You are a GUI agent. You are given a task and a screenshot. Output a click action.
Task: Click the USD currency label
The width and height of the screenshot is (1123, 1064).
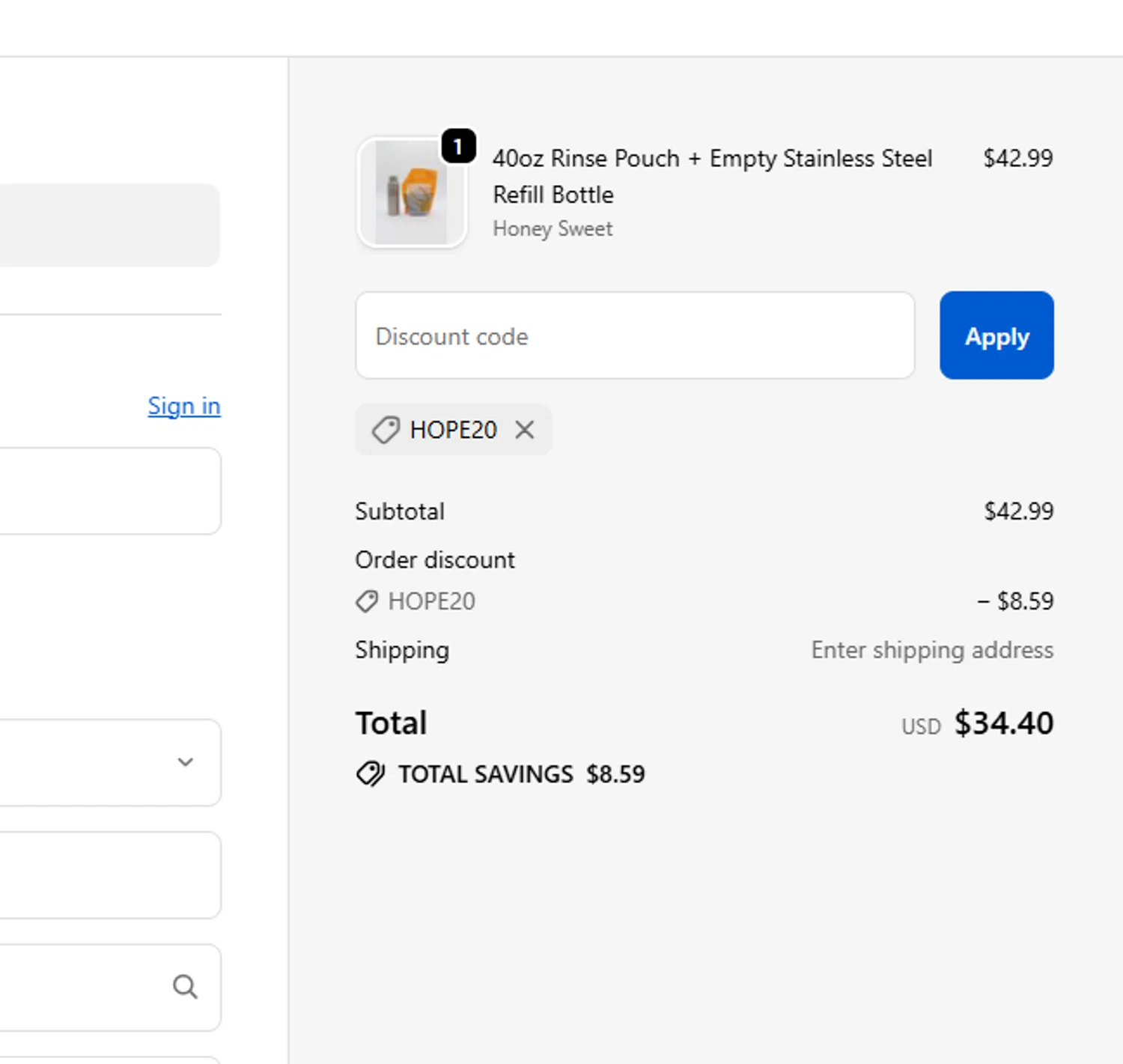point(921,727)
